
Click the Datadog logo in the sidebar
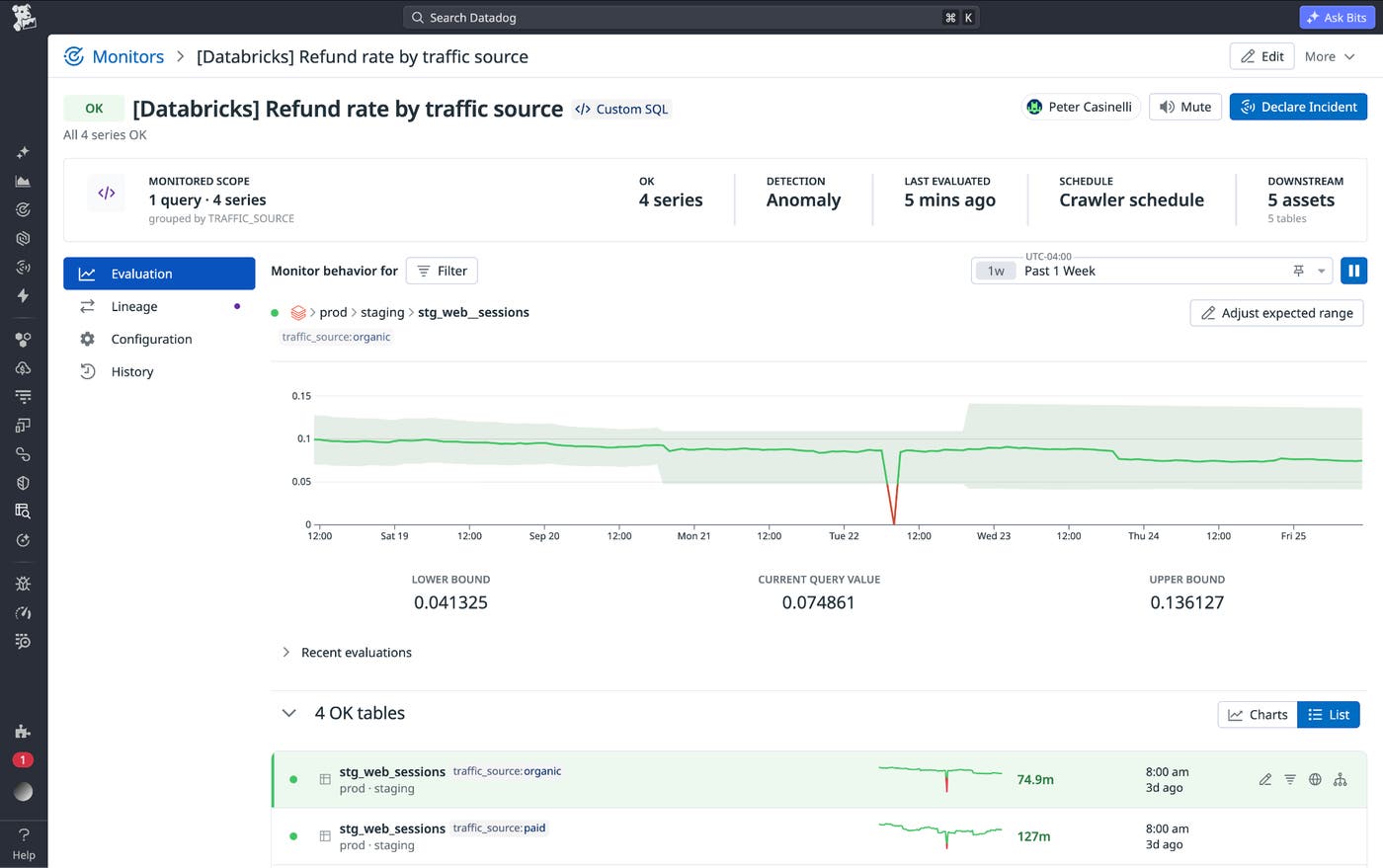[x=24, y=17]
